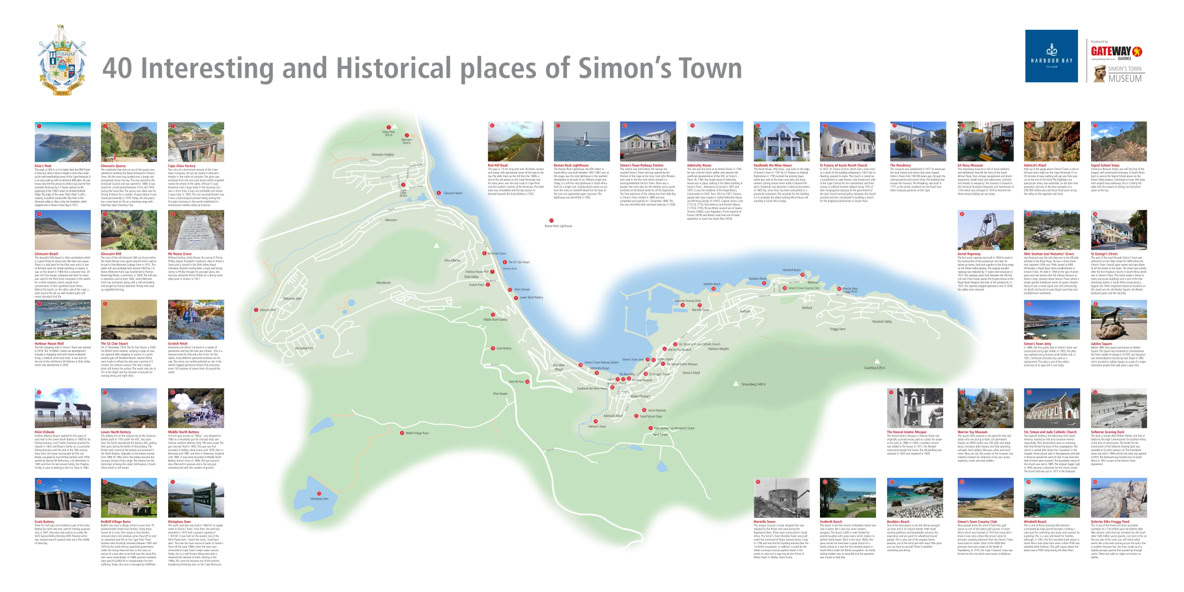Click the red number badge on Red Hill Road photo
The image size is (1184, 592).
491,127
